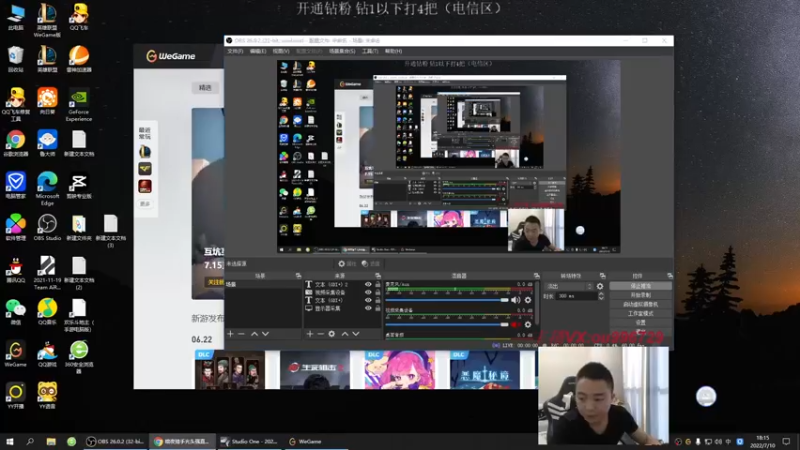Open source properties gear in Sources toolbar

coord(332,334)
